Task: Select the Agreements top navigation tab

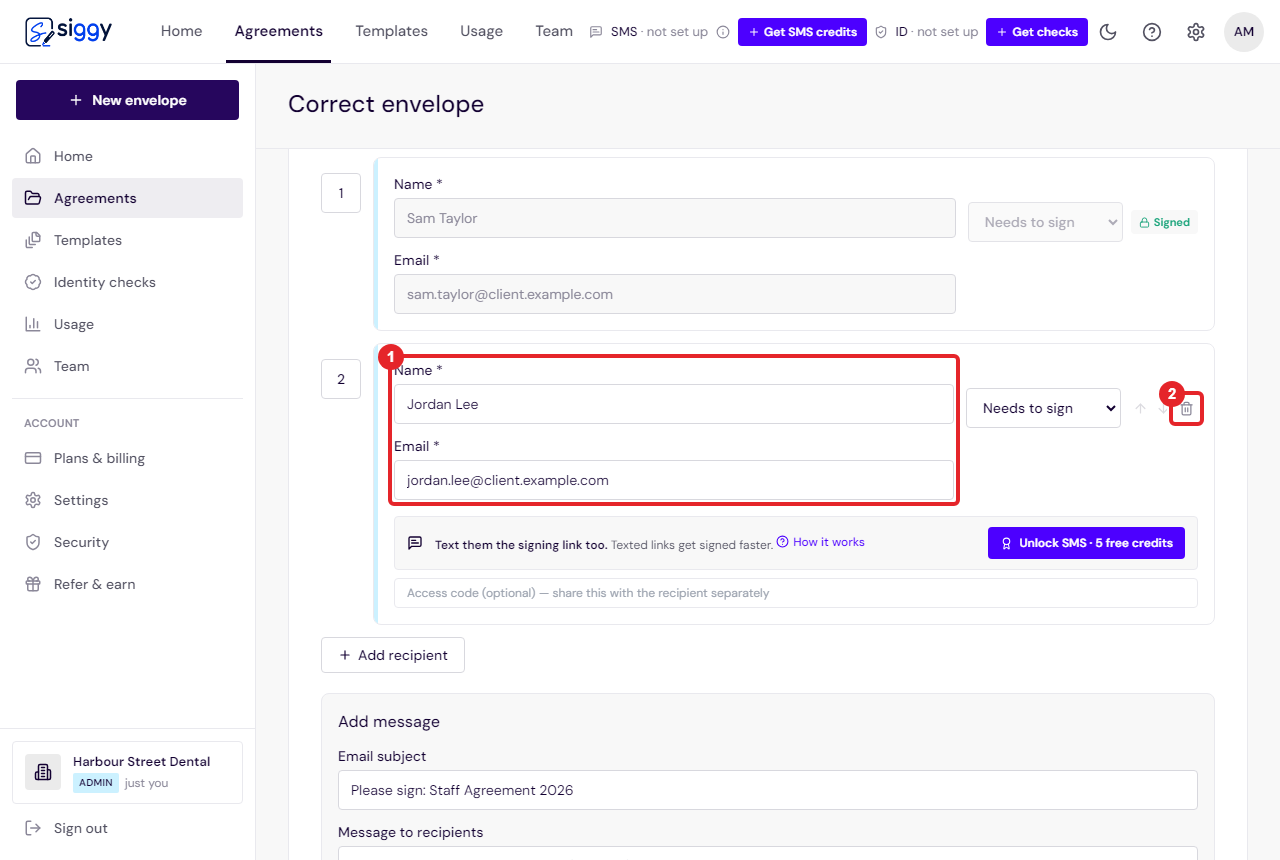Action: tap(279, 31)
